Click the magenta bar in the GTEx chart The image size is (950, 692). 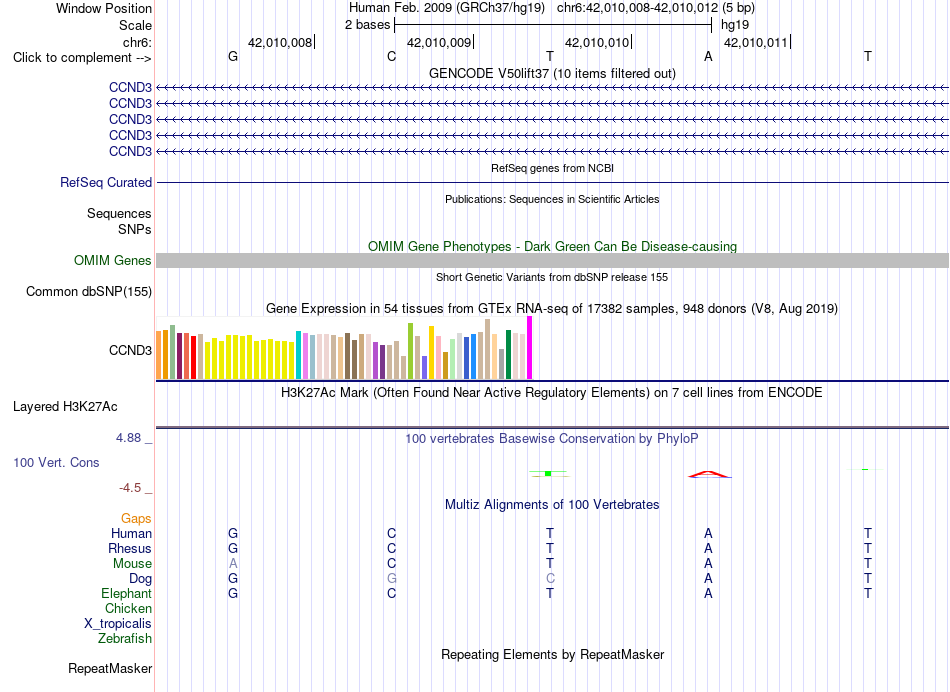tap(530, 348)
